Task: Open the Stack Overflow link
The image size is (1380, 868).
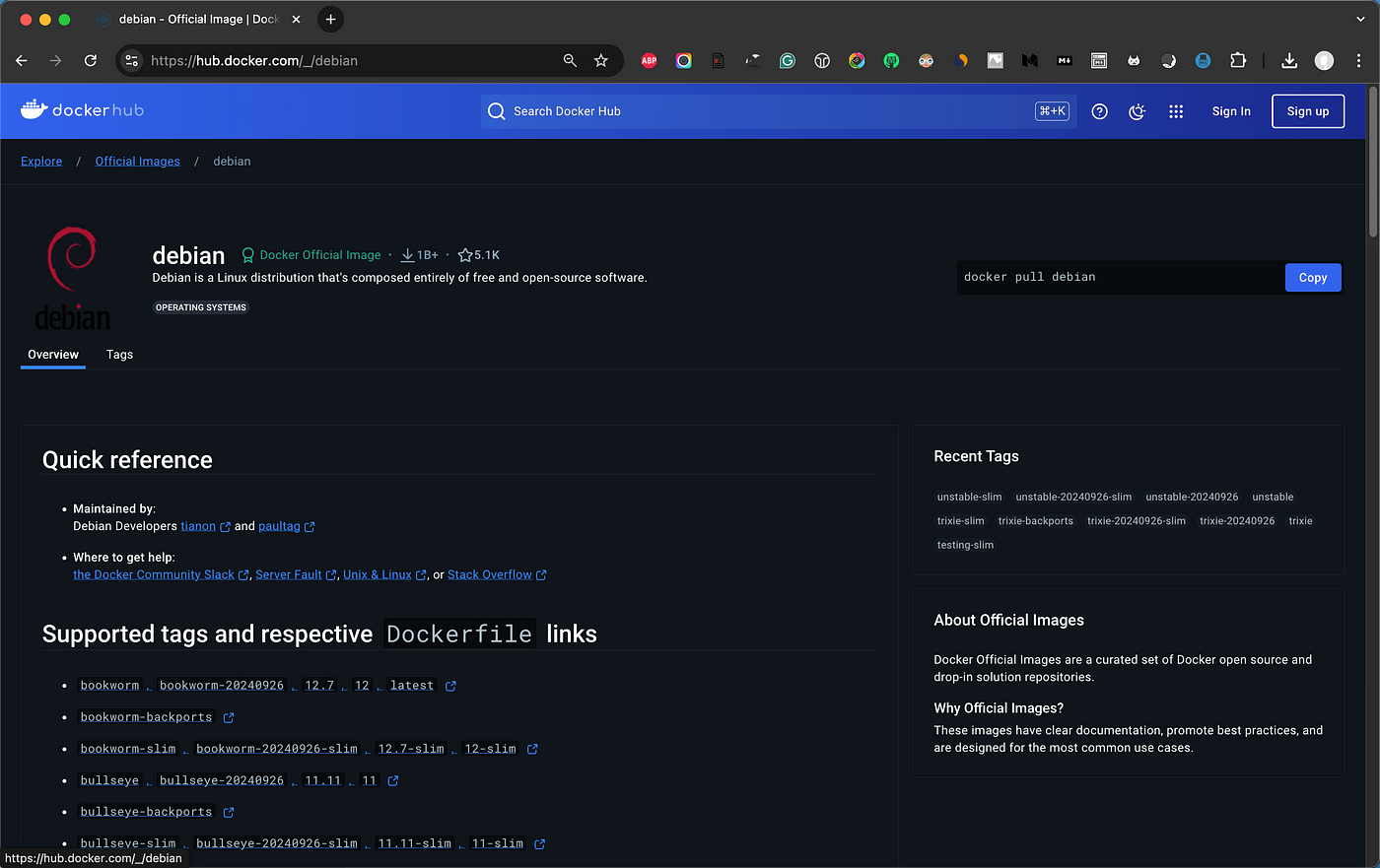Action: click(x=490, y=574)
